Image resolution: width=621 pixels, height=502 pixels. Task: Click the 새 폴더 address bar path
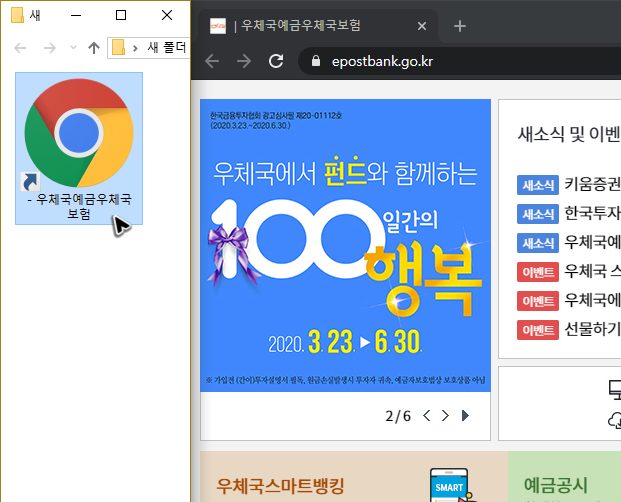(166, 48)
